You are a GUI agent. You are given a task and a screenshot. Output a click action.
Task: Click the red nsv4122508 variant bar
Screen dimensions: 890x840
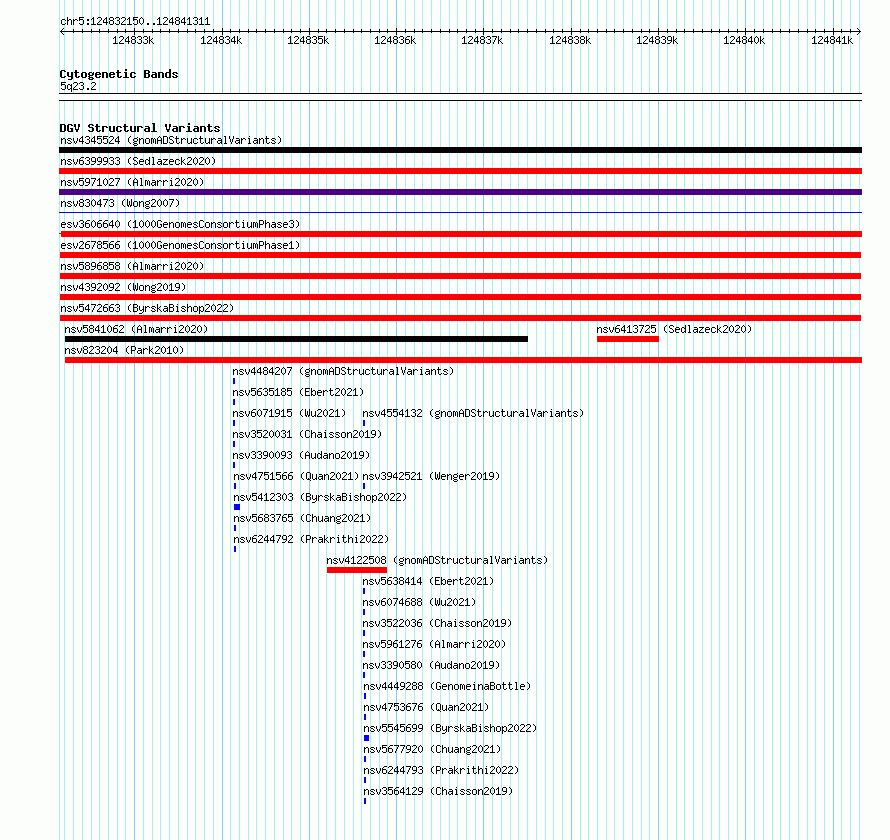(357, 570)
